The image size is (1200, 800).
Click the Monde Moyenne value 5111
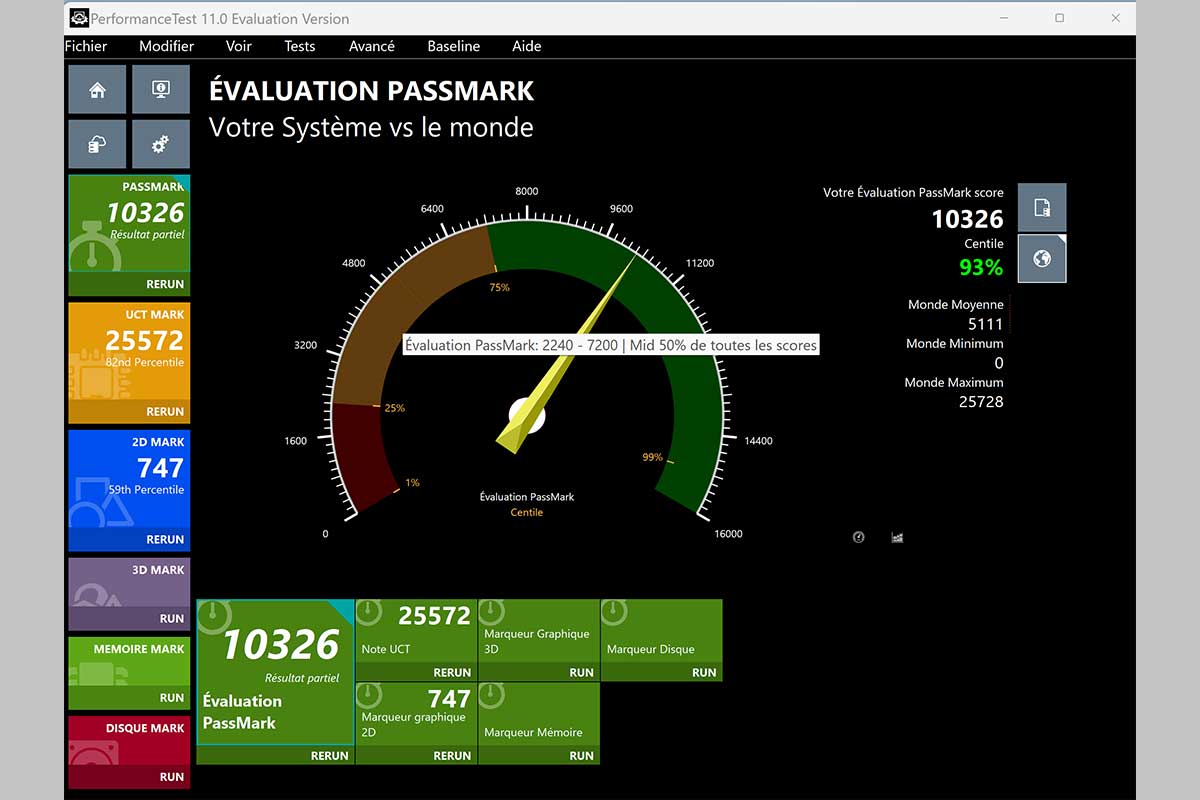coord(986,324)
